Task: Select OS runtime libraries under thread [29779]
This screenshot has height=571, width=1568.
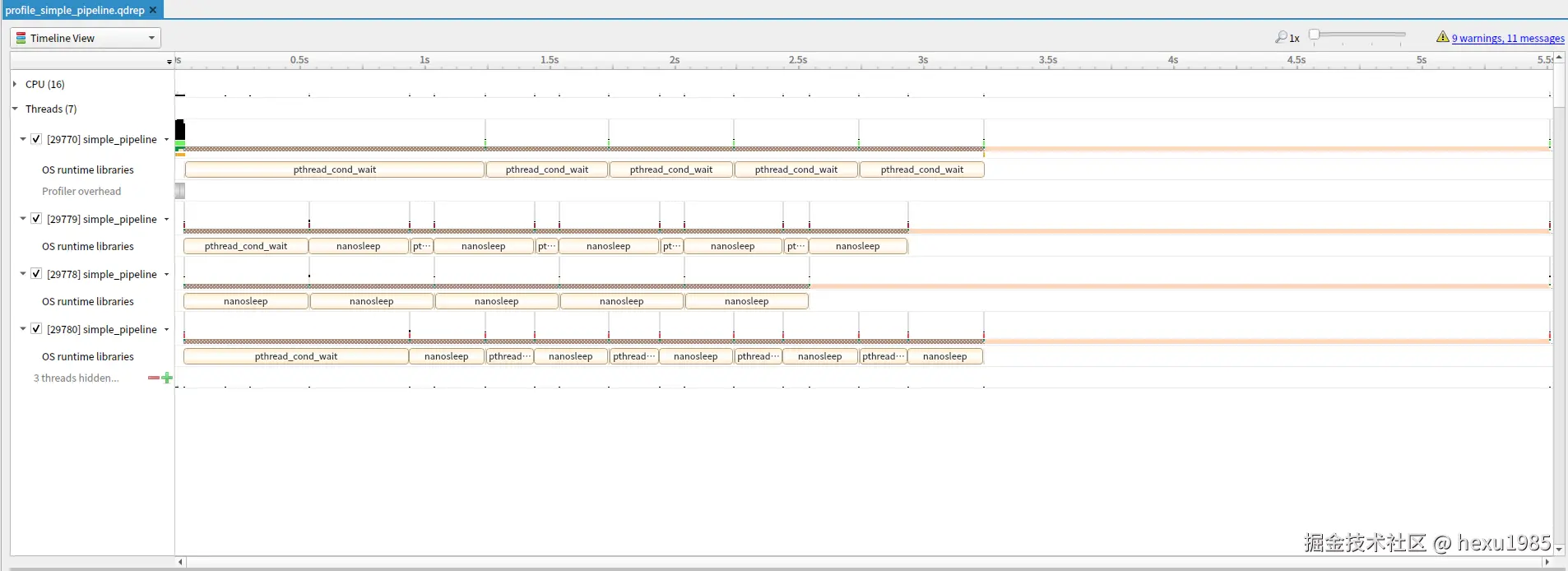Action: point(88,246)
